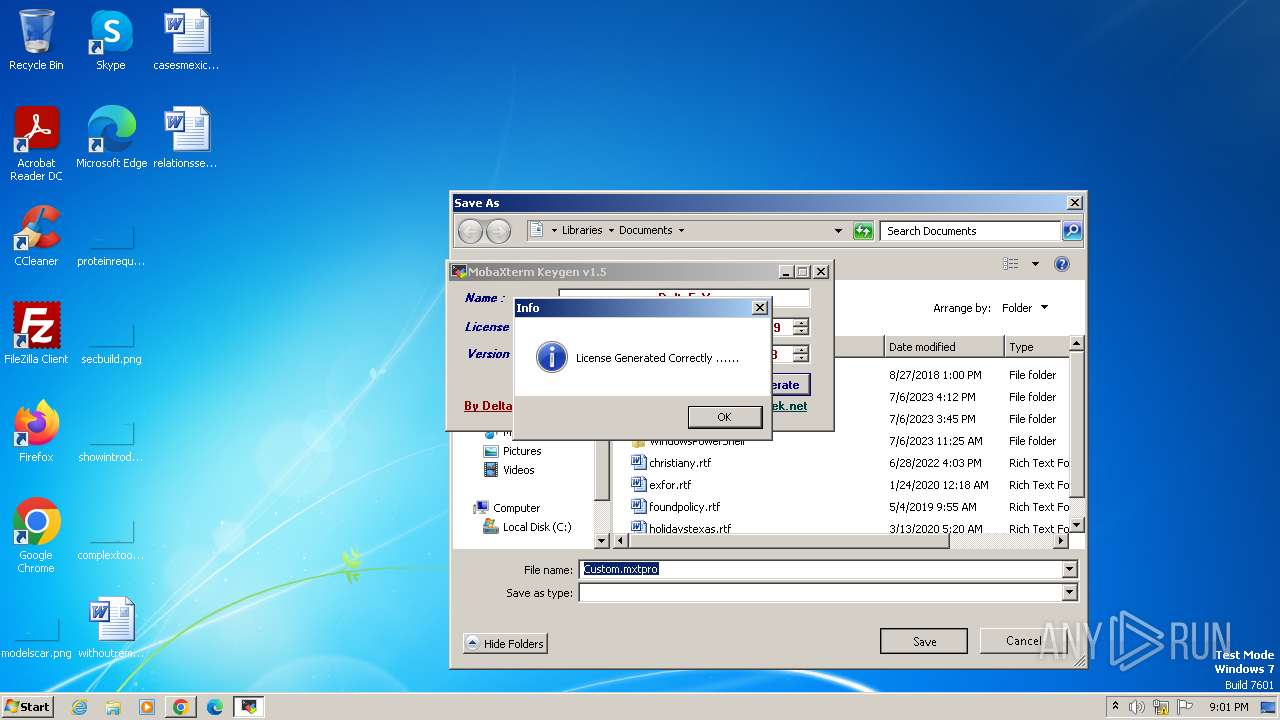1280x720 pixels.
Task: Open Microsoft Edge desktop shortcut
Action: tap(111, 138)
